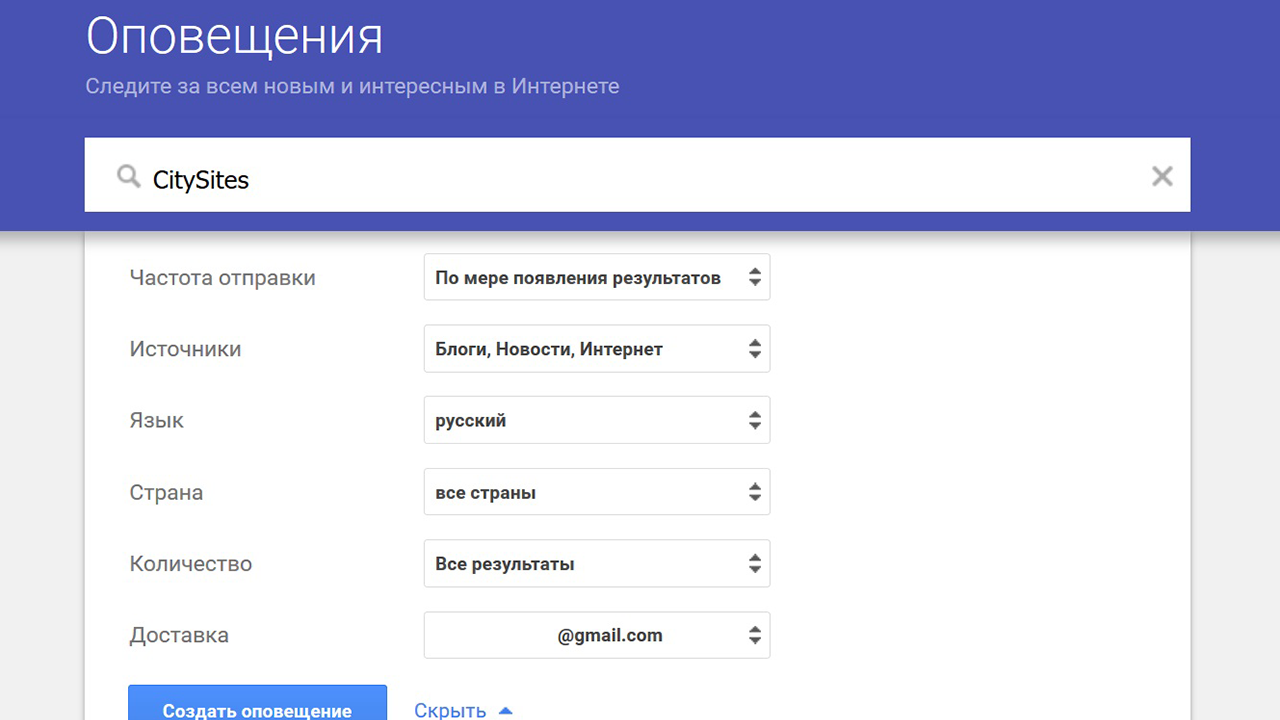Screen dimensions: 1280x720
Task: Open the Количество dropdown
Action: [x=597, y=564]
